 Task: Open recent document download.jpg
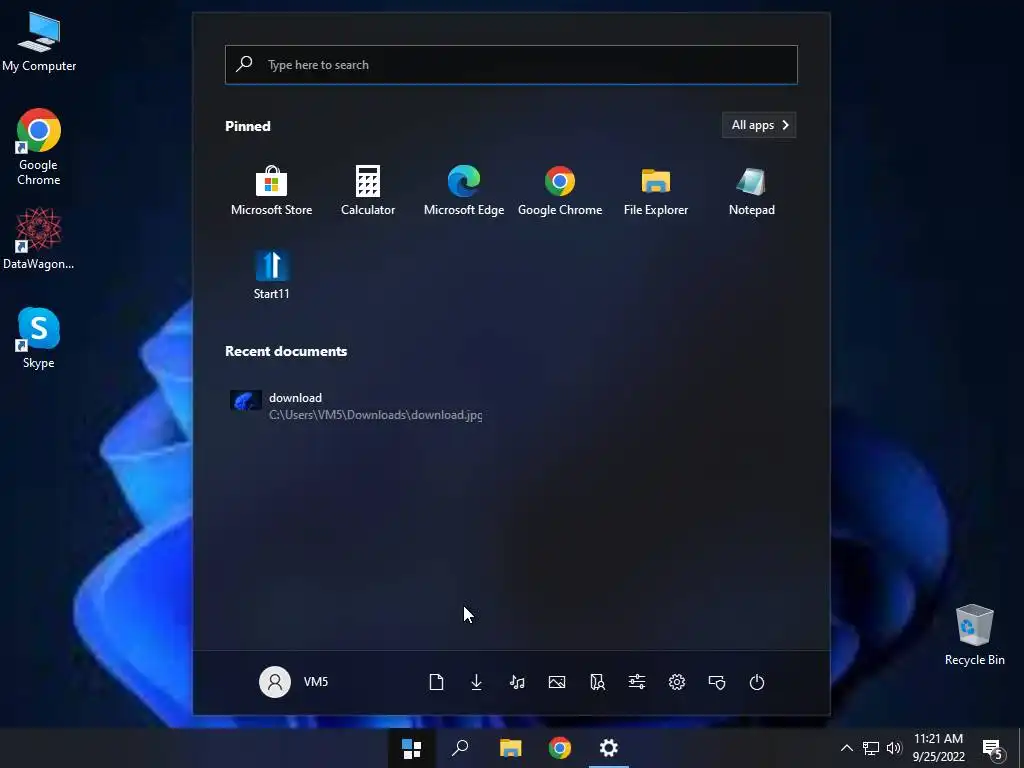(357, 406)
